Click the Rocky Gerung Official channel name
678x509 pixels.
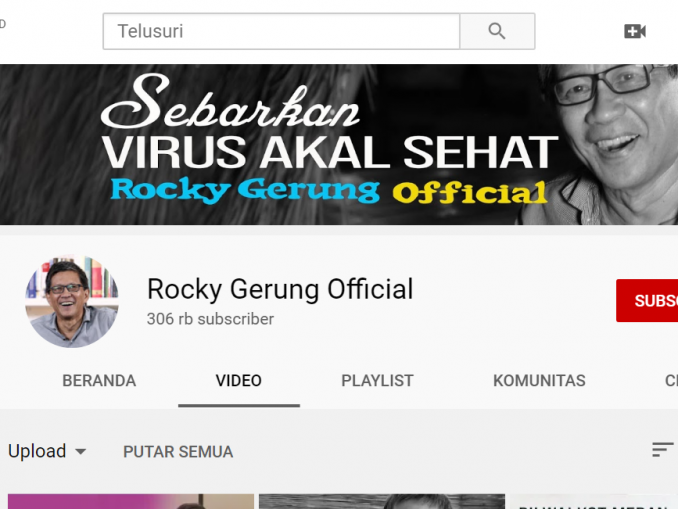point(280,289)
